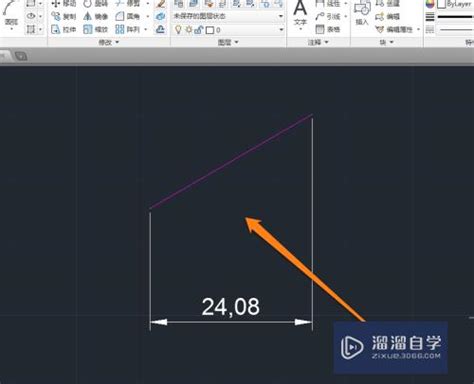The width and height of the screenshot is (474, 384).
Task: Expand the Trim tool dropdown arrow
Action: 147,3
